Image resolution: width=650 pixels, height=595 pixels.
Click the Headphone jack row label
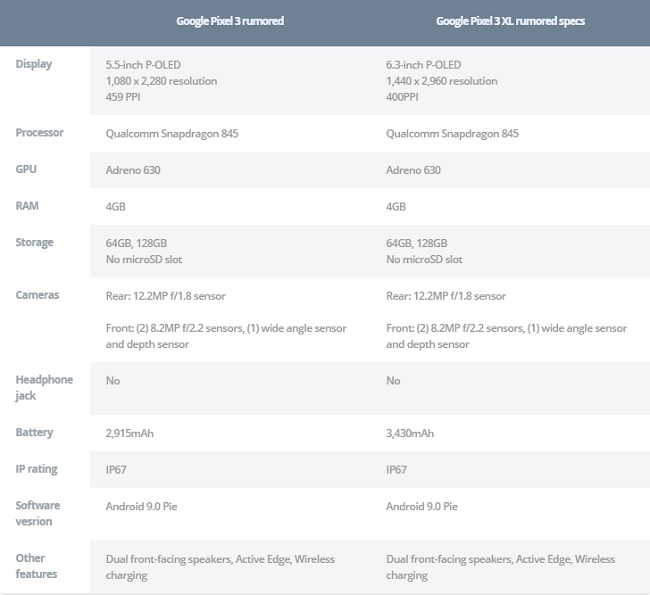click(x=44, y=388)
